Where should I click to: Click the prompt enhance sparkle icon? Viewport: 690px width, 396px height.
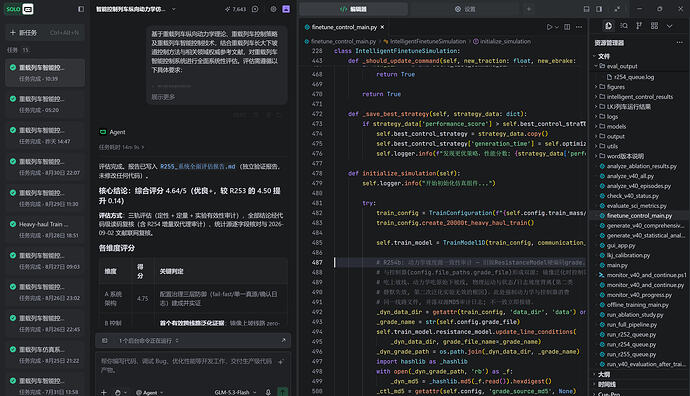pos(281,362)
